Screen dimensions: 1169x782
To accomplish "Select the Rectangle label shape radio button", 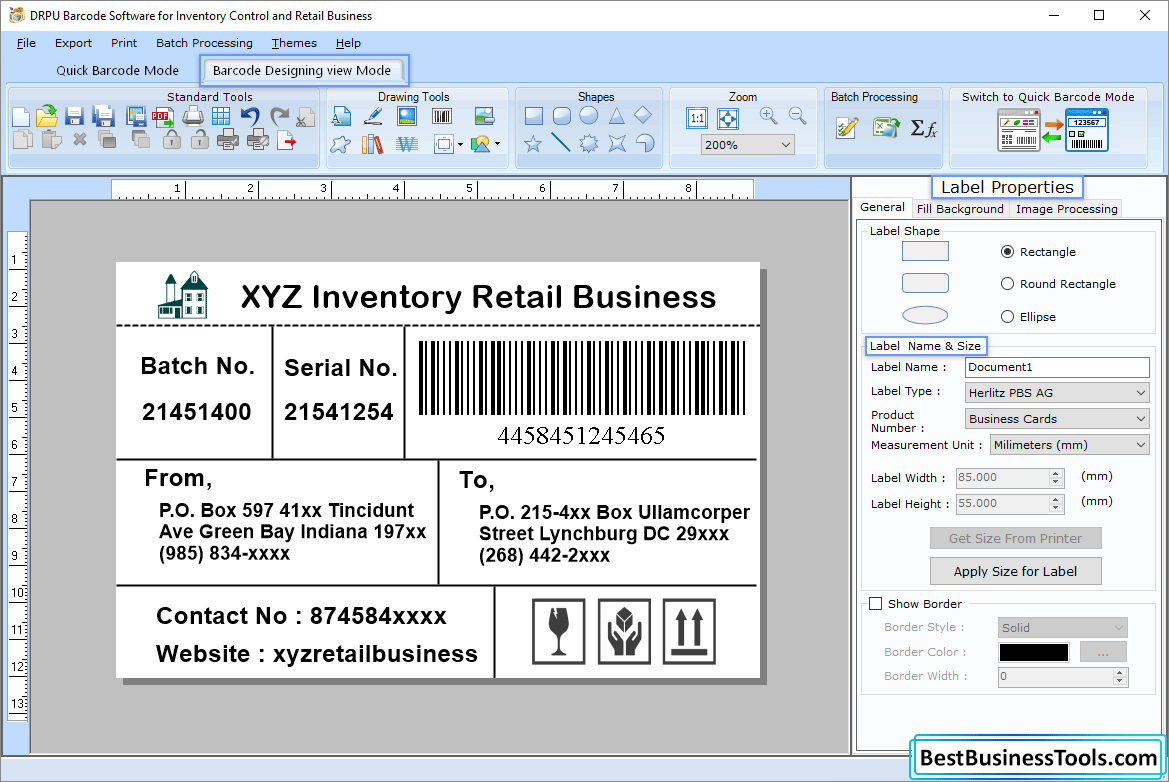I will (x=1007, y=252).
